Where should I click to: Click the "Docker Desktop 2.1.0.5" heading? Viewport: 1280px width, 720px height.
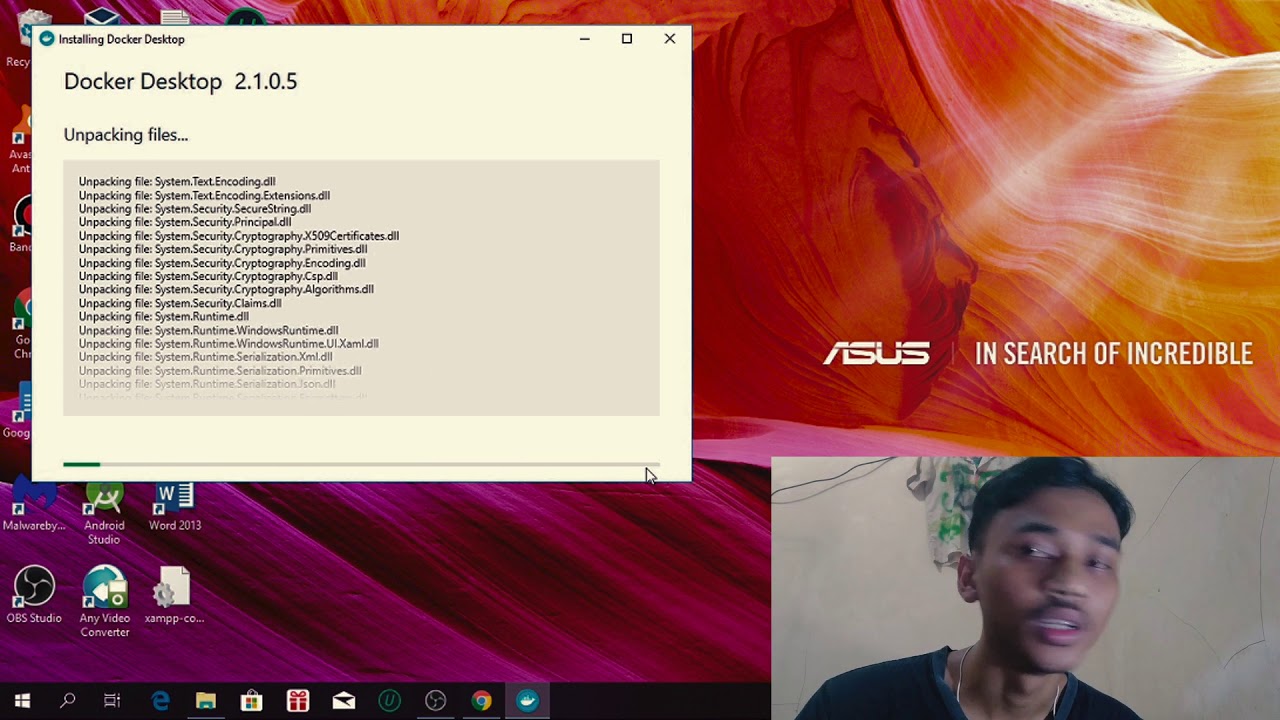click(180, 82)
